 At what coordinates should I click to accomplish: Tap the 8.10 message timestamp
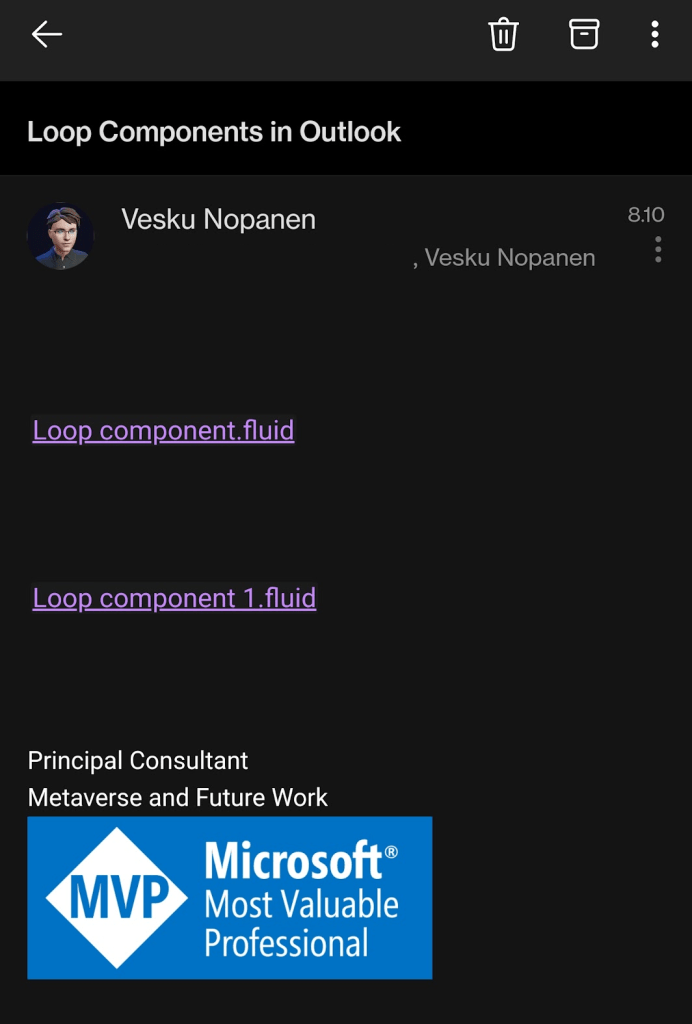coord(646,214)
